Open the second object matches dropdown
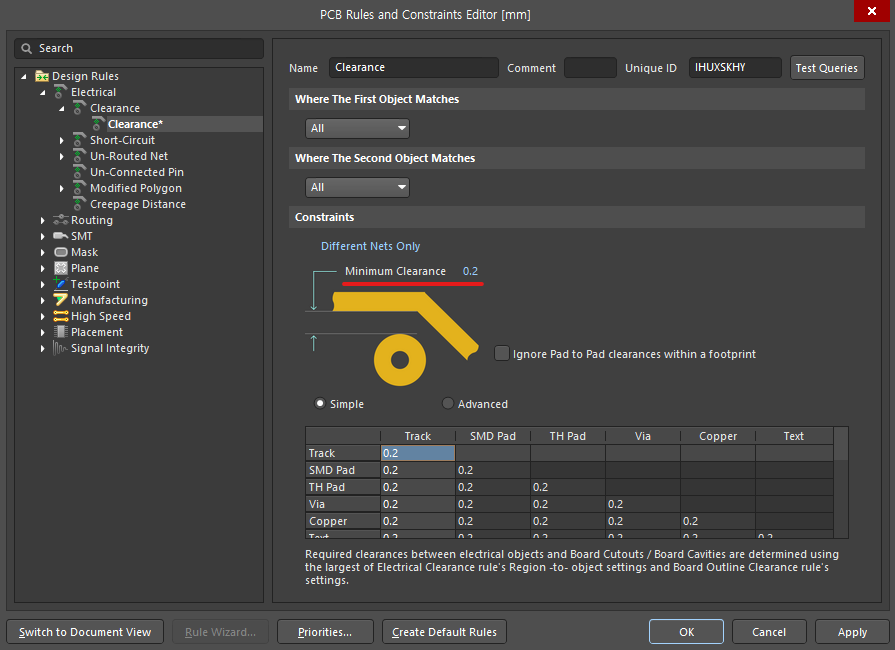 [x=357, y=187]
